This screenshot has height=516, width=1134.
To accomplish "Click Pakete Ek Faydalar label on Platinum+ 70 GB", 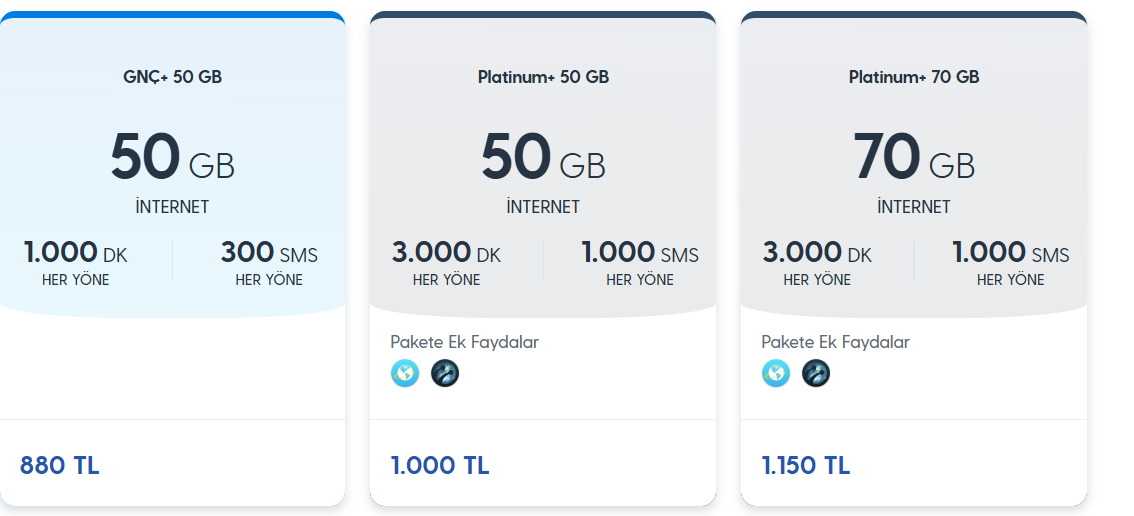I will point(835,342).
